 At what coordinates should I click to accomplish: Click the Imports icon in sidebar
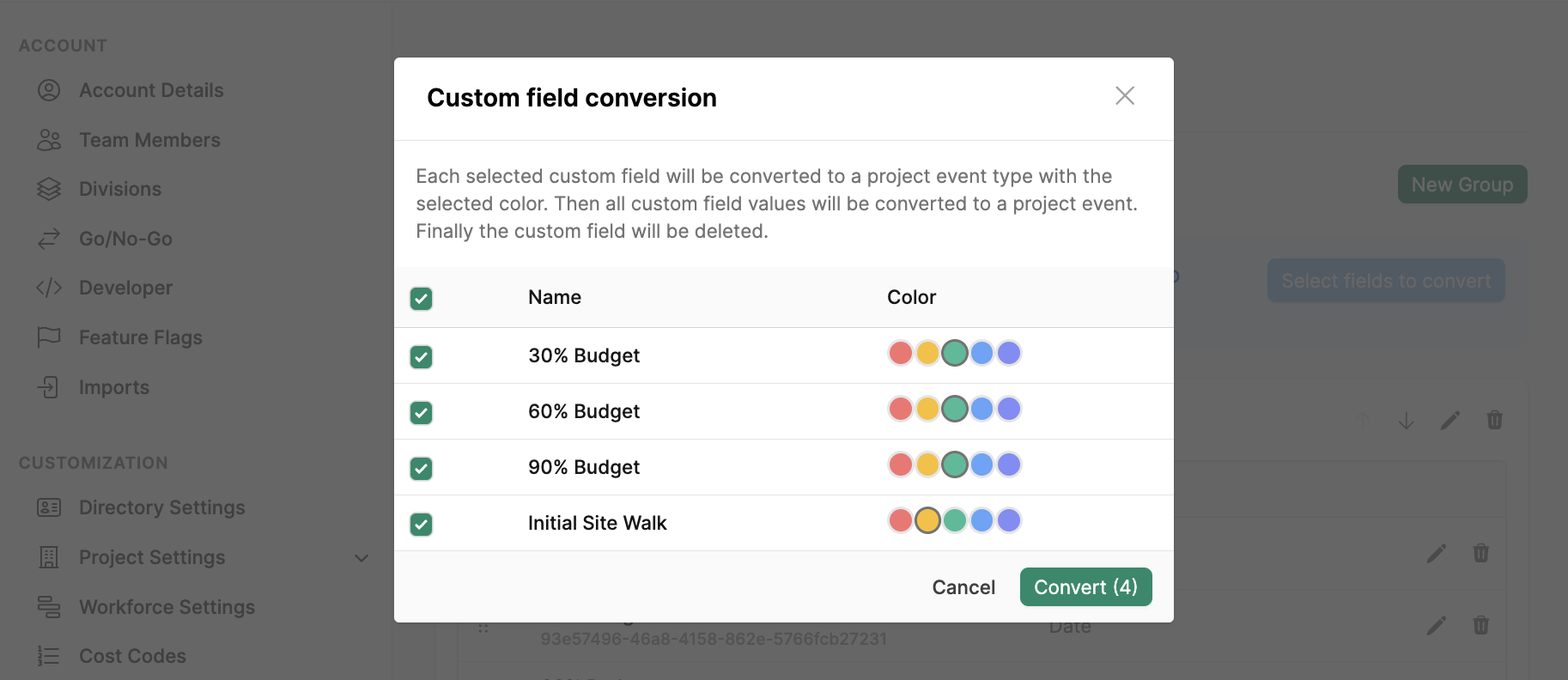(x=49, y=387)
